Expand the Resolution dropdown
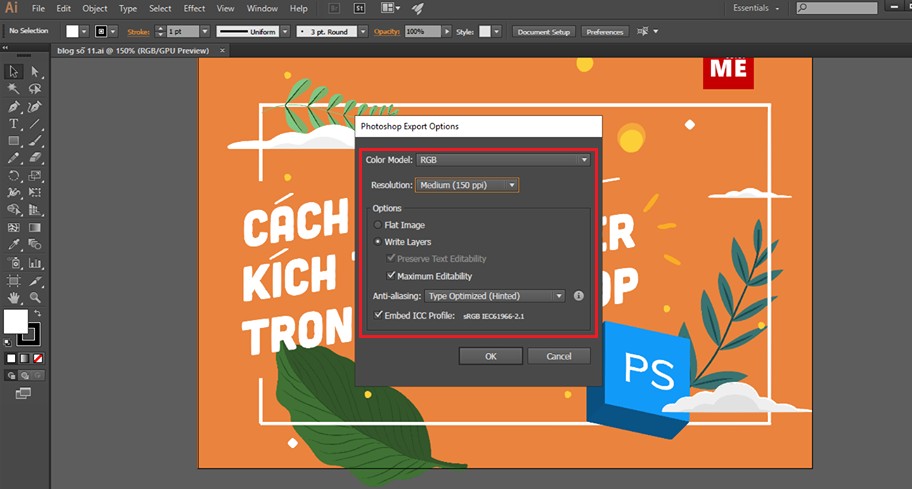 point(467,185)
